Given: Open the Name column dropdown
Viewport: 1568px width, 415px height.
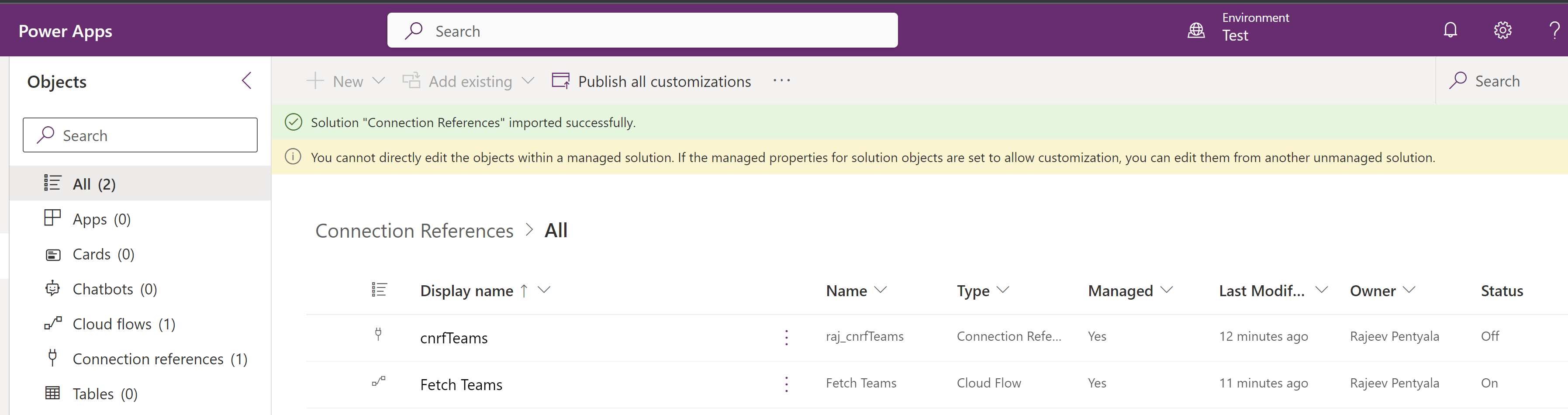Looking at the screenshot, I should (880, 290).
